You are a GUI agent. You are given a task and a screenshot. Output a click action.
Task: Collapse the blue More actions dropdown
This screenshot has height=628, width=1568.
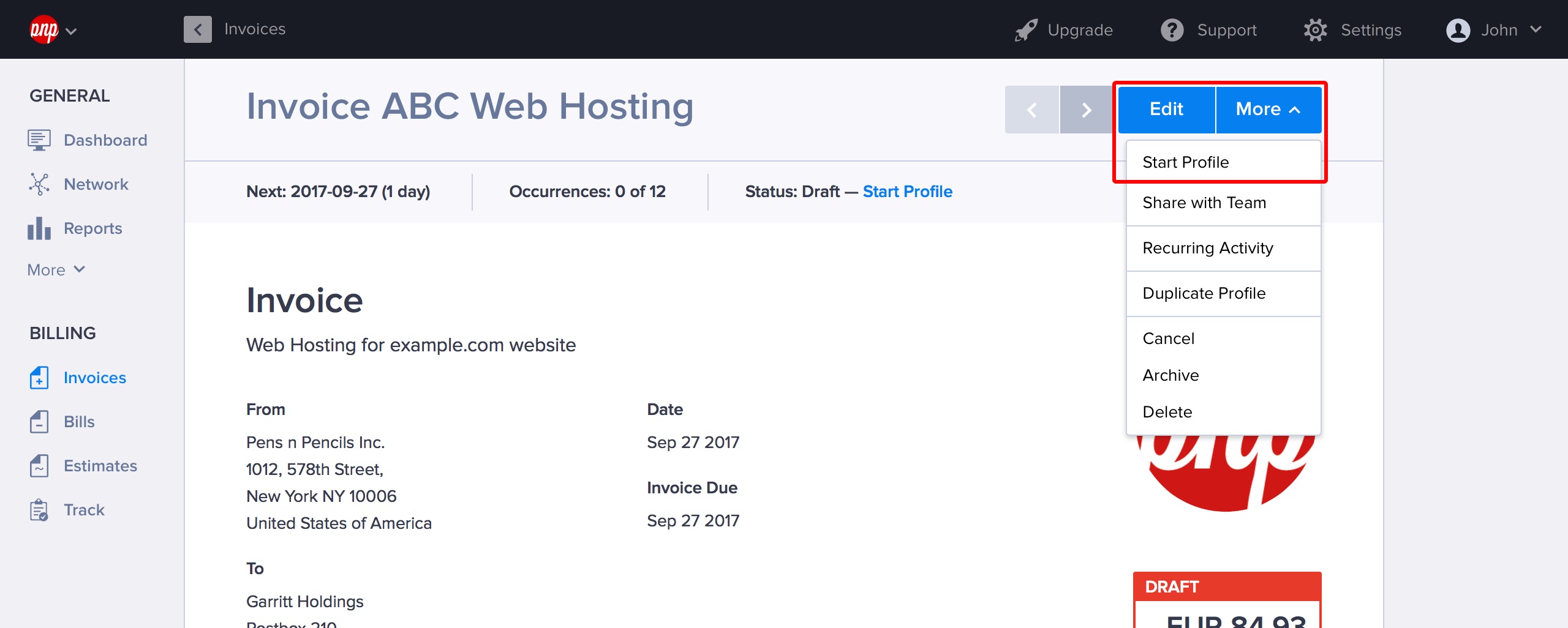pos(1268,110)
